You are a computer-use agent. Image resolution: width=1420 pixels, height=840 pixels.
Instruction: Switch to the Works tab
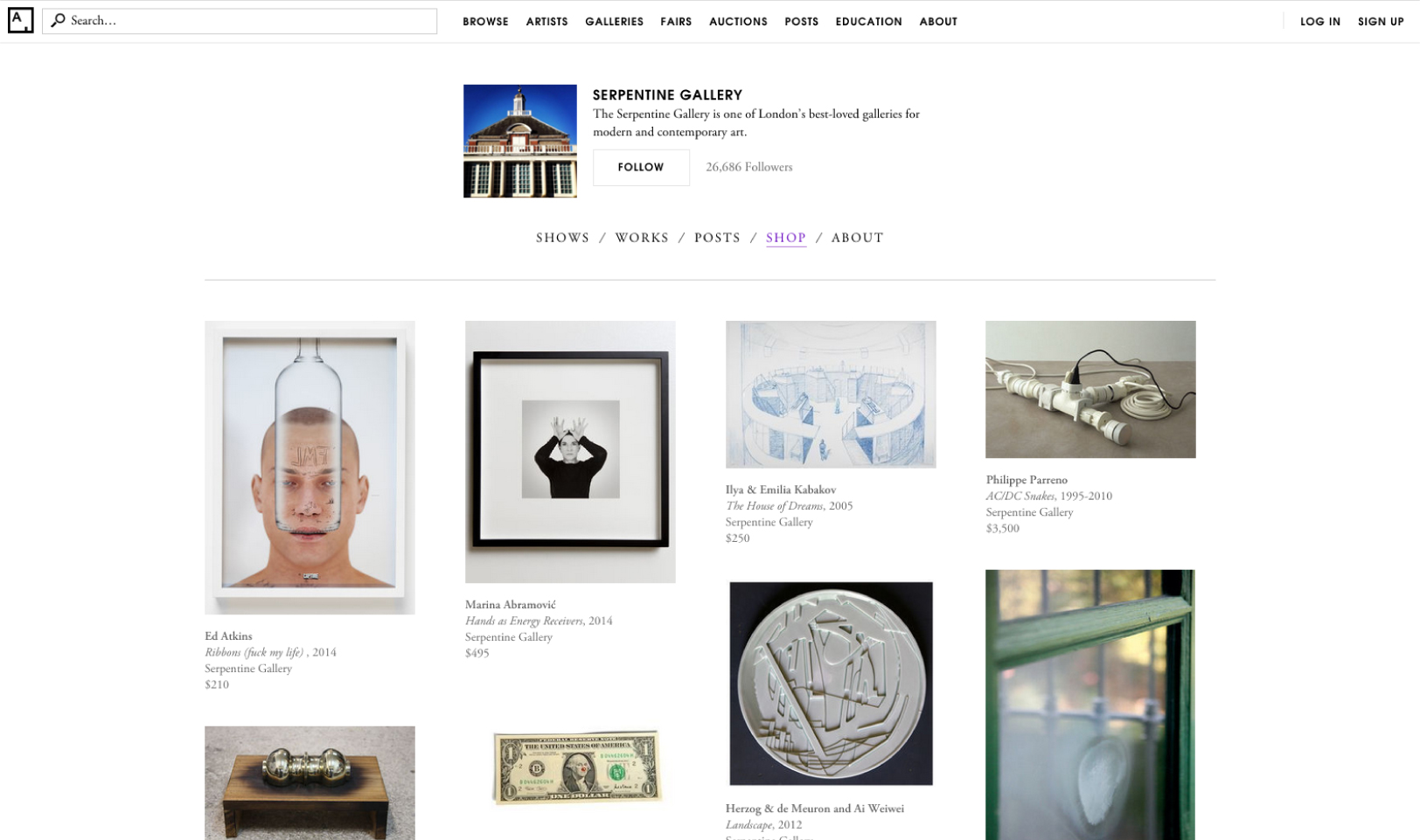click(x=642, y=238)
